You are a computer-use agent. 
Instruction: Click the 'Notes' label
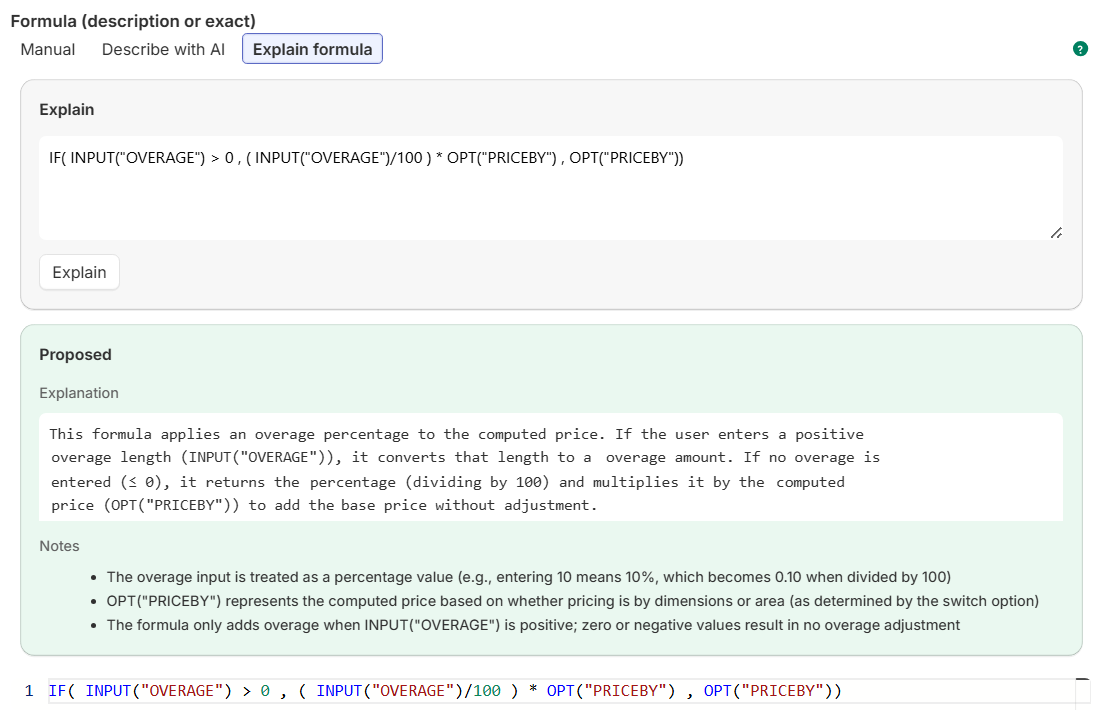click(x=59, y=546)
